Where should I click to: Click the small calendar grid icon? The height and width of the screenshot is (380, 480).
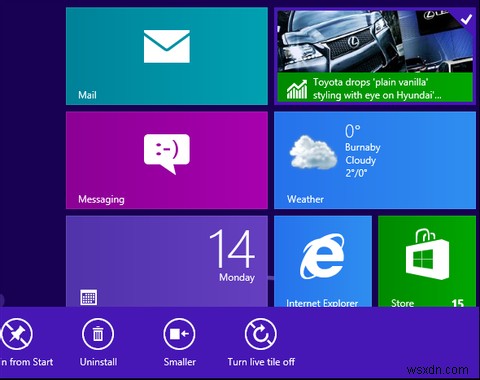coord(89,297)
